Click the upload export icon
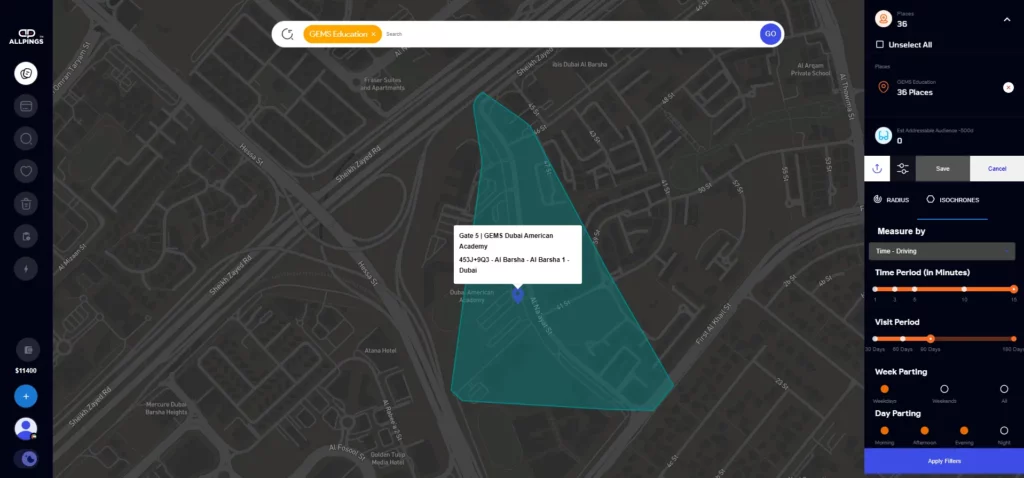Screen dimensions: 1024x478 point(877,168)
